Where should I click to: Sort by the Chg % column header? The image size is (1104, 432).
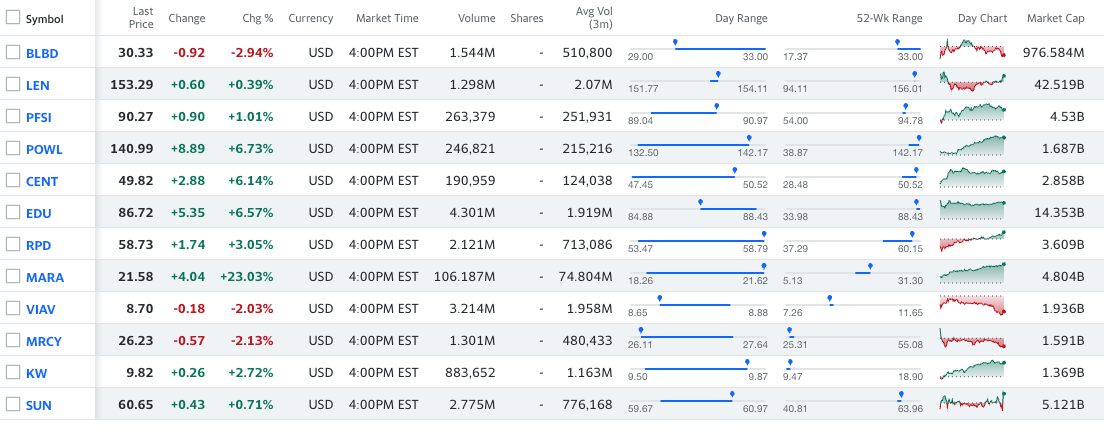click(257, 18)
